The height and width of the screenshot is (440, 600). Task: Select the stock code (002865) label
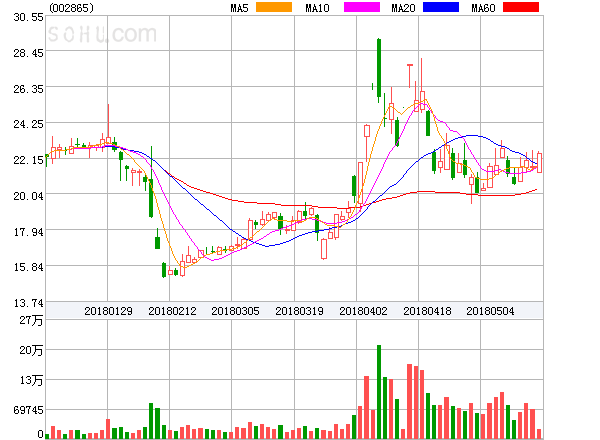(x=72, y=8)
